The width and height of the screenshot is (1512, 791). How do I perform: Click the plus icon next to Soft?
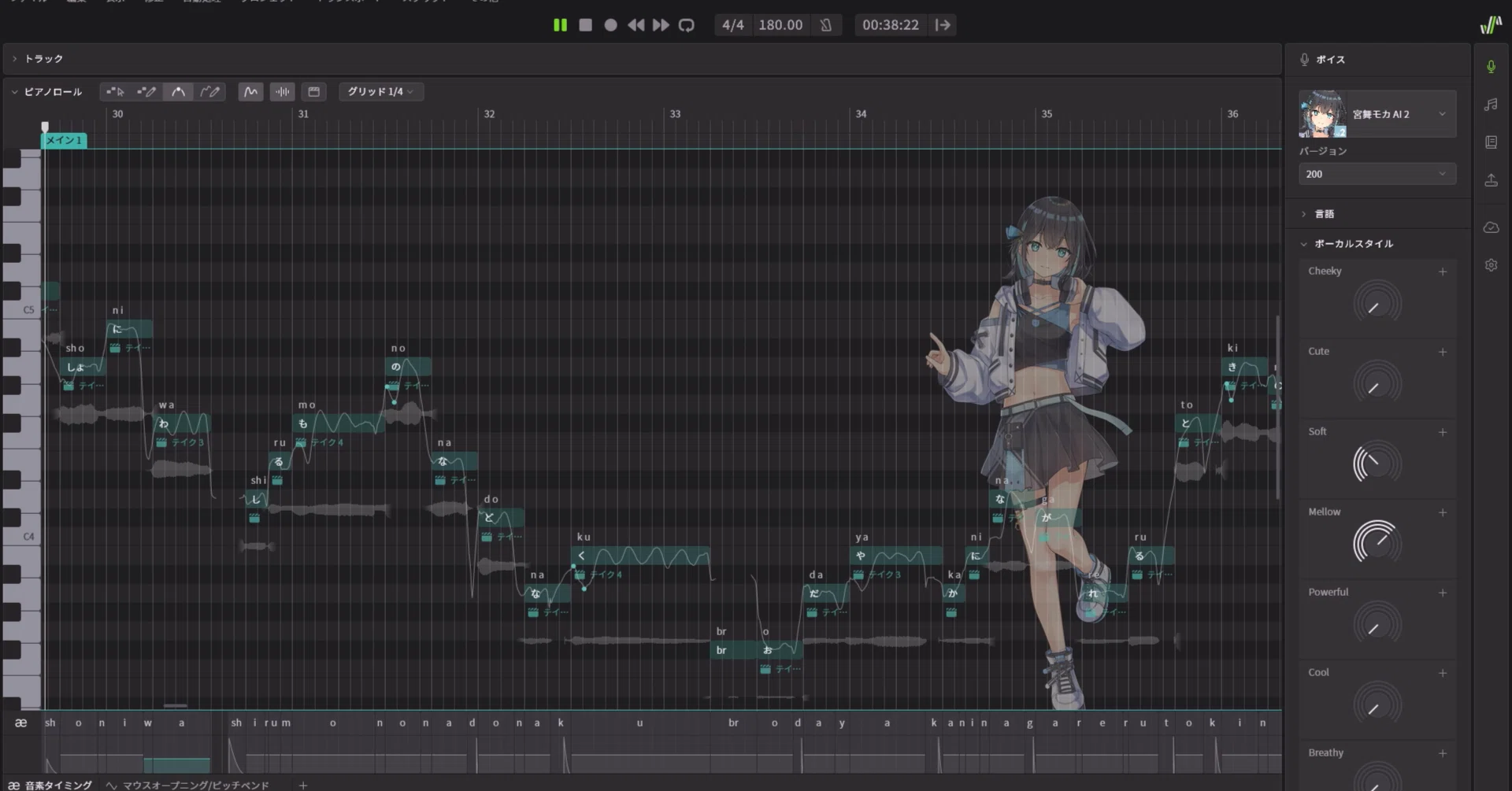point(1443,432)
